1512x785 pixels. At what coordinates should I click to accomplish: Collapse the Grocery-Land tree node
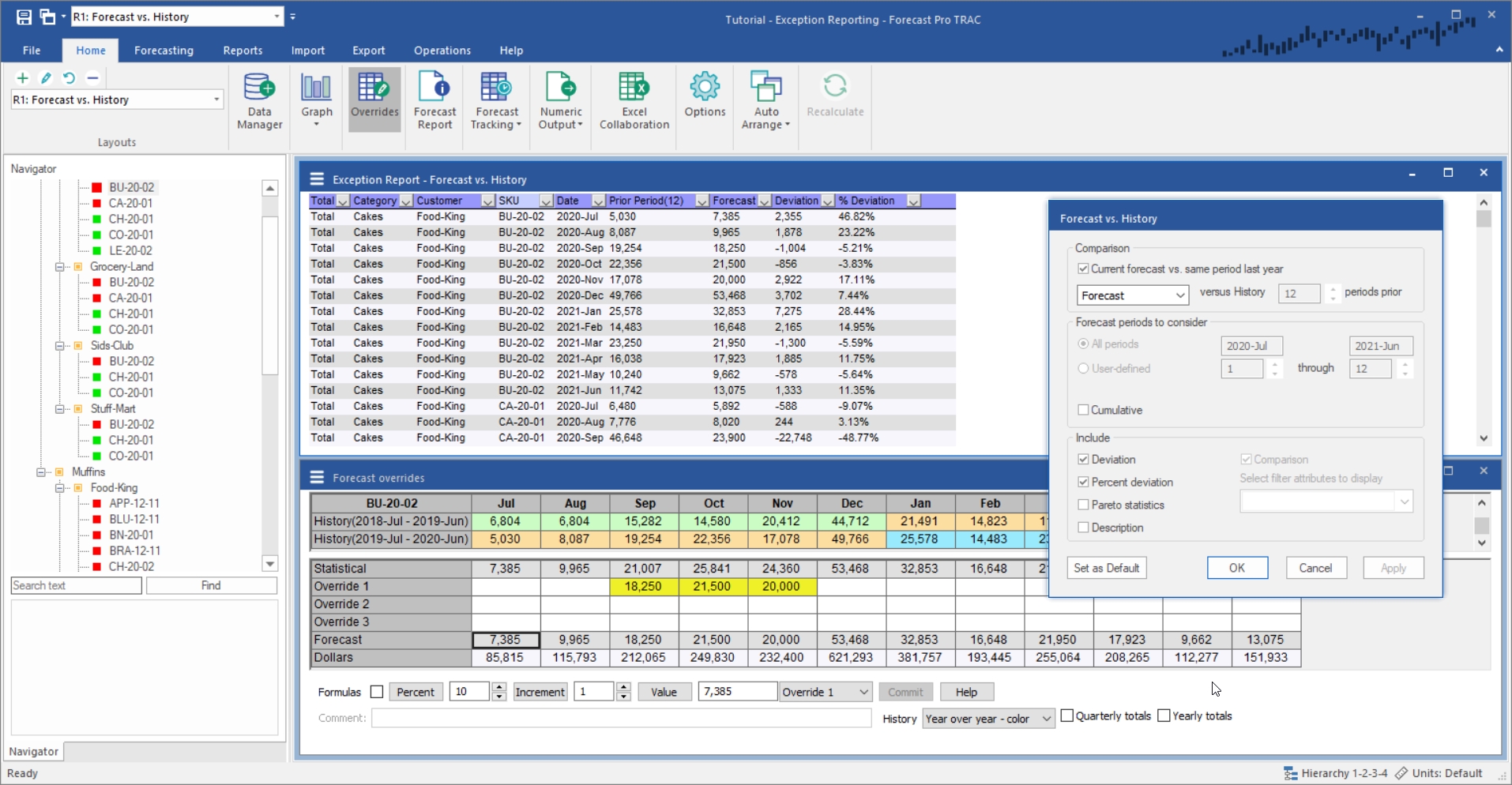[x=59, y=267]
